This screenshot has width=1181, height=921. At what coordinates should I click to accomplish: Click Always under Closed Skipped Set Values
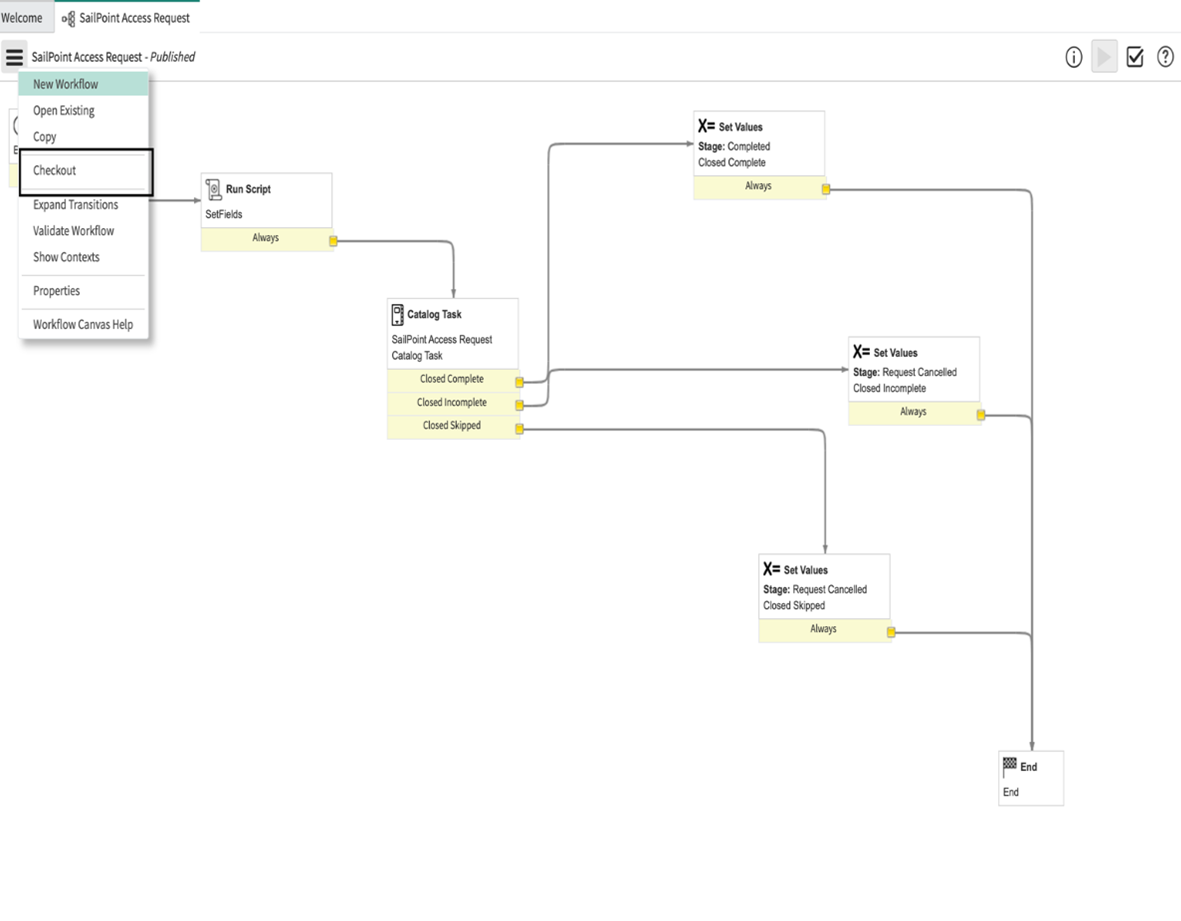(x=824, y=629)
